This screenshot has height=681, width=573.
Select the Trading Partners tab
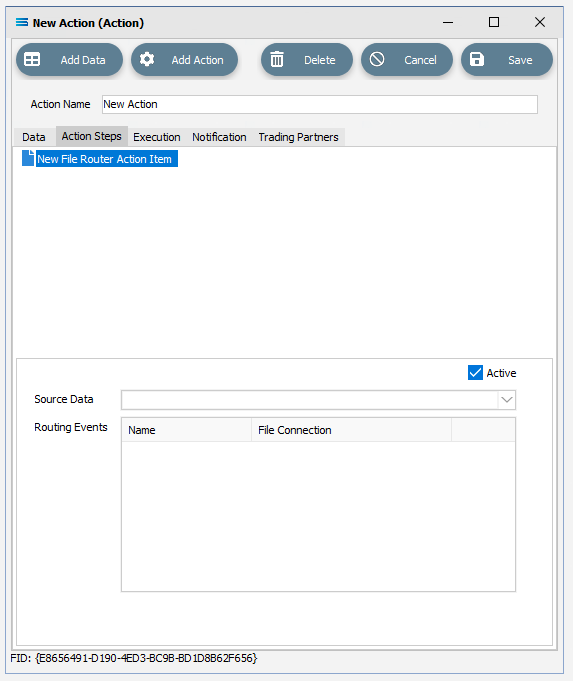298,137
